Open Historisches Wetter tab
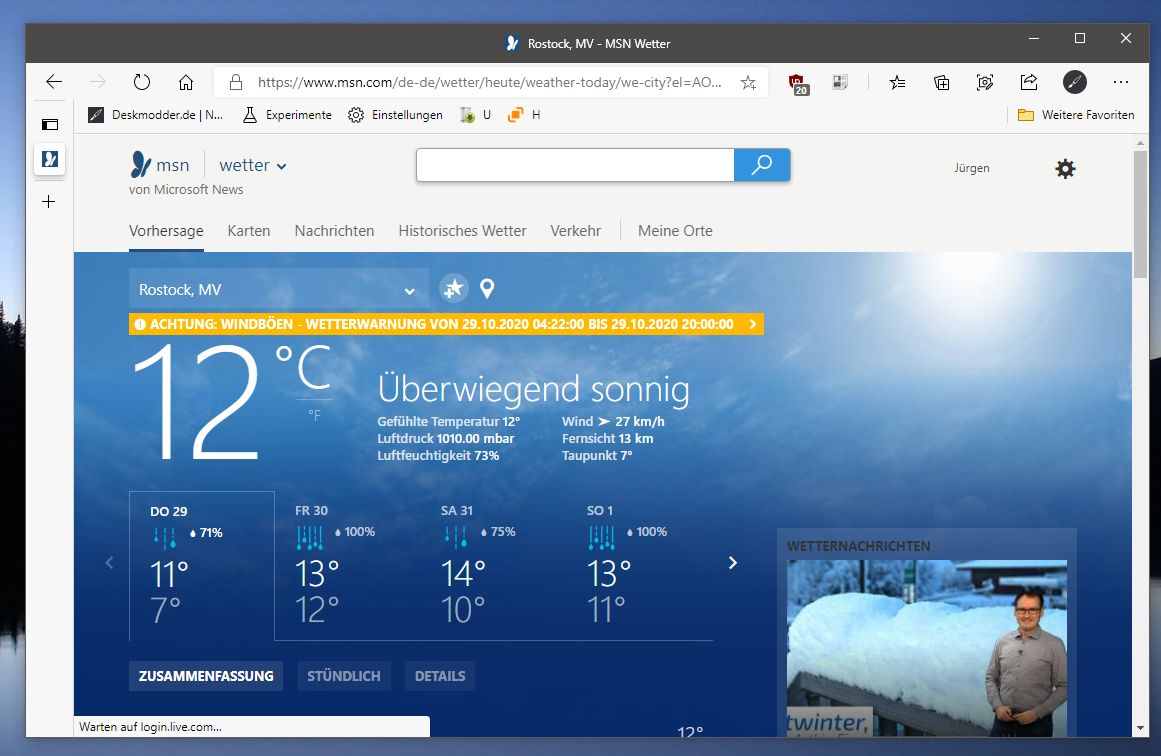1161x756 pixels. click(x=462, y=231)
